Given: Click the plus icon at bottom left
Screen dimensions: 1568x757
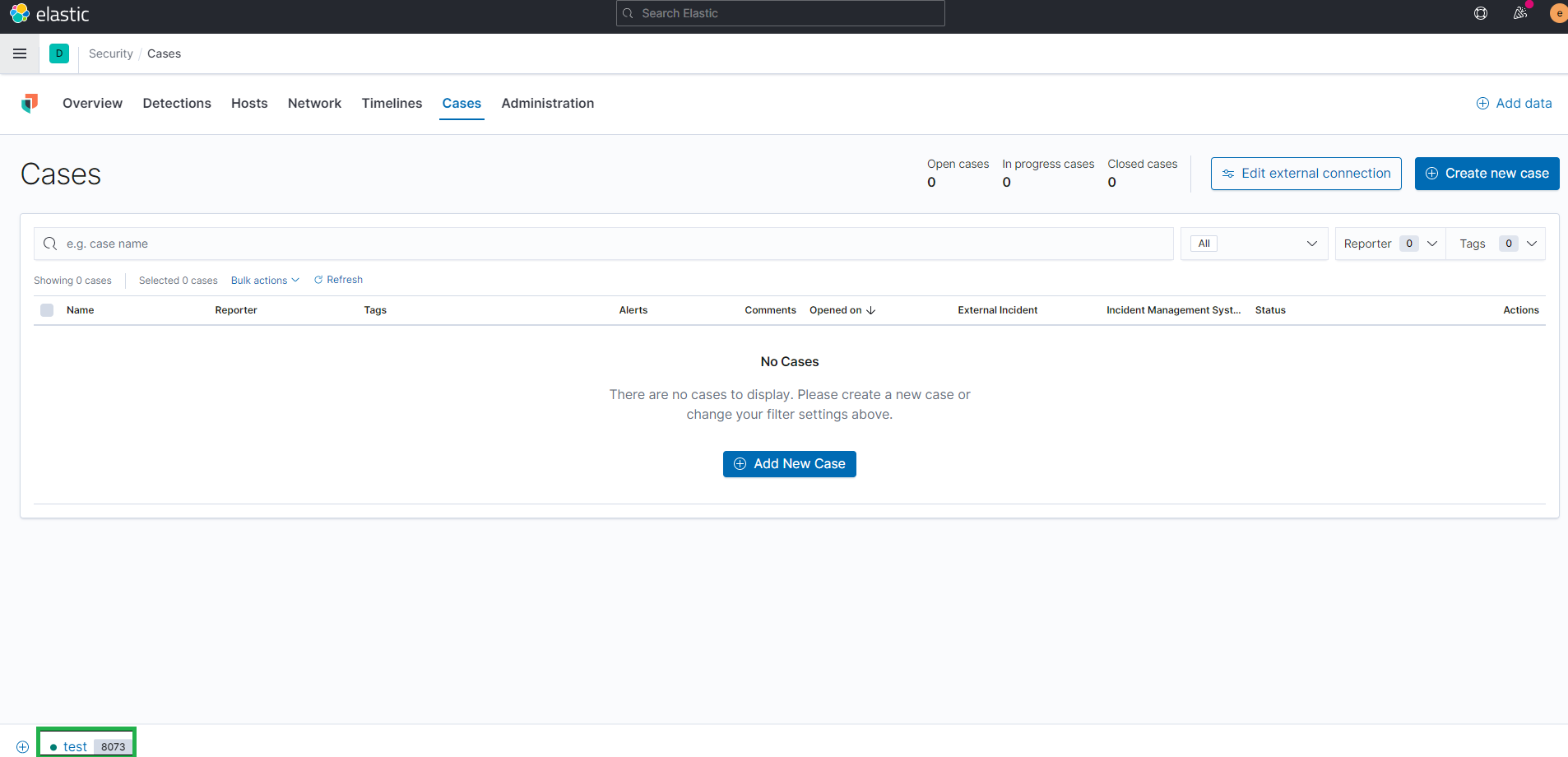Looking at the screenshot, I should click(x=21, y=747).
